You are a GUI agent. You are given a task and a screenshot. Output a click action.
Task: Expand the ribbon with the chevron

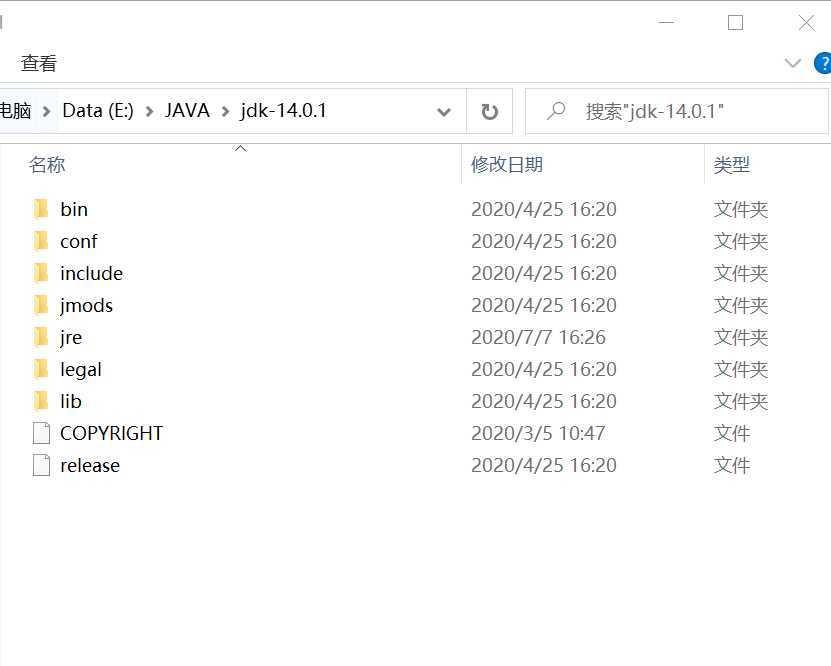point(792,64)
